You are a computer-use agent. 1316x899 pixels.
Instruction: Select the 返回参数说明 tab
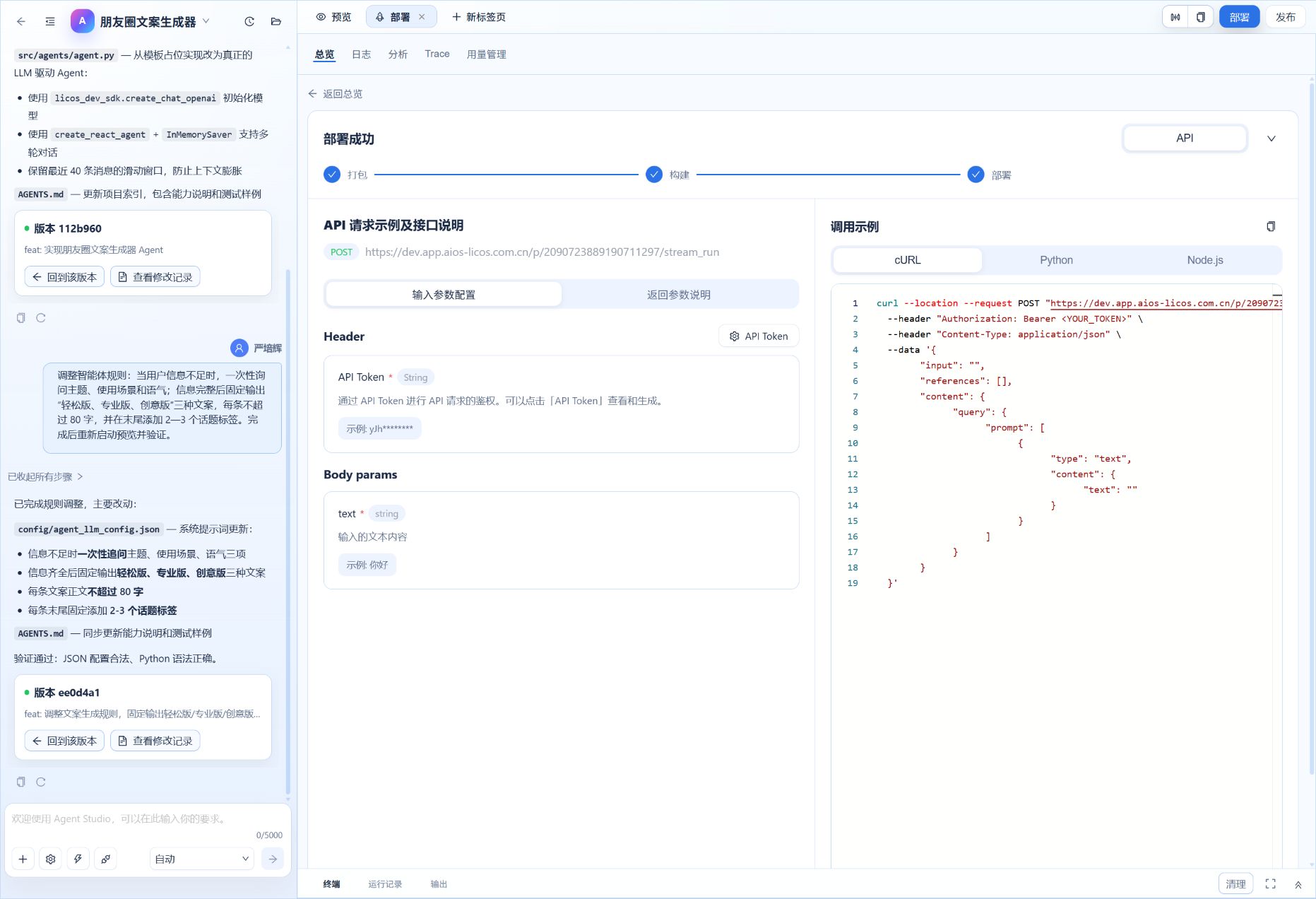point(679,295)
